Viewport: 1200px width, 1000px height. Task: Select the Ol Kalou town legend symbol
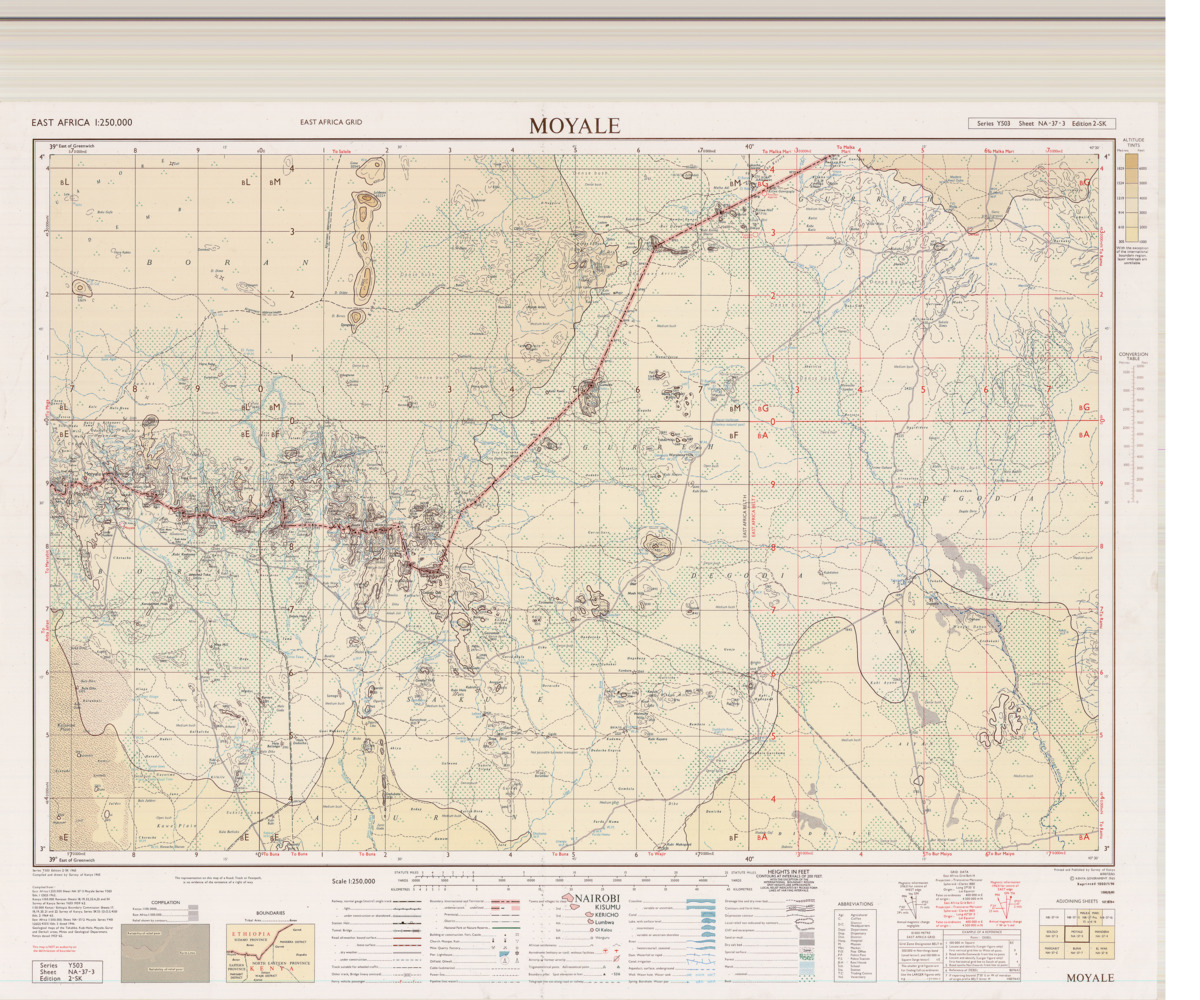(x=590, y=930)
